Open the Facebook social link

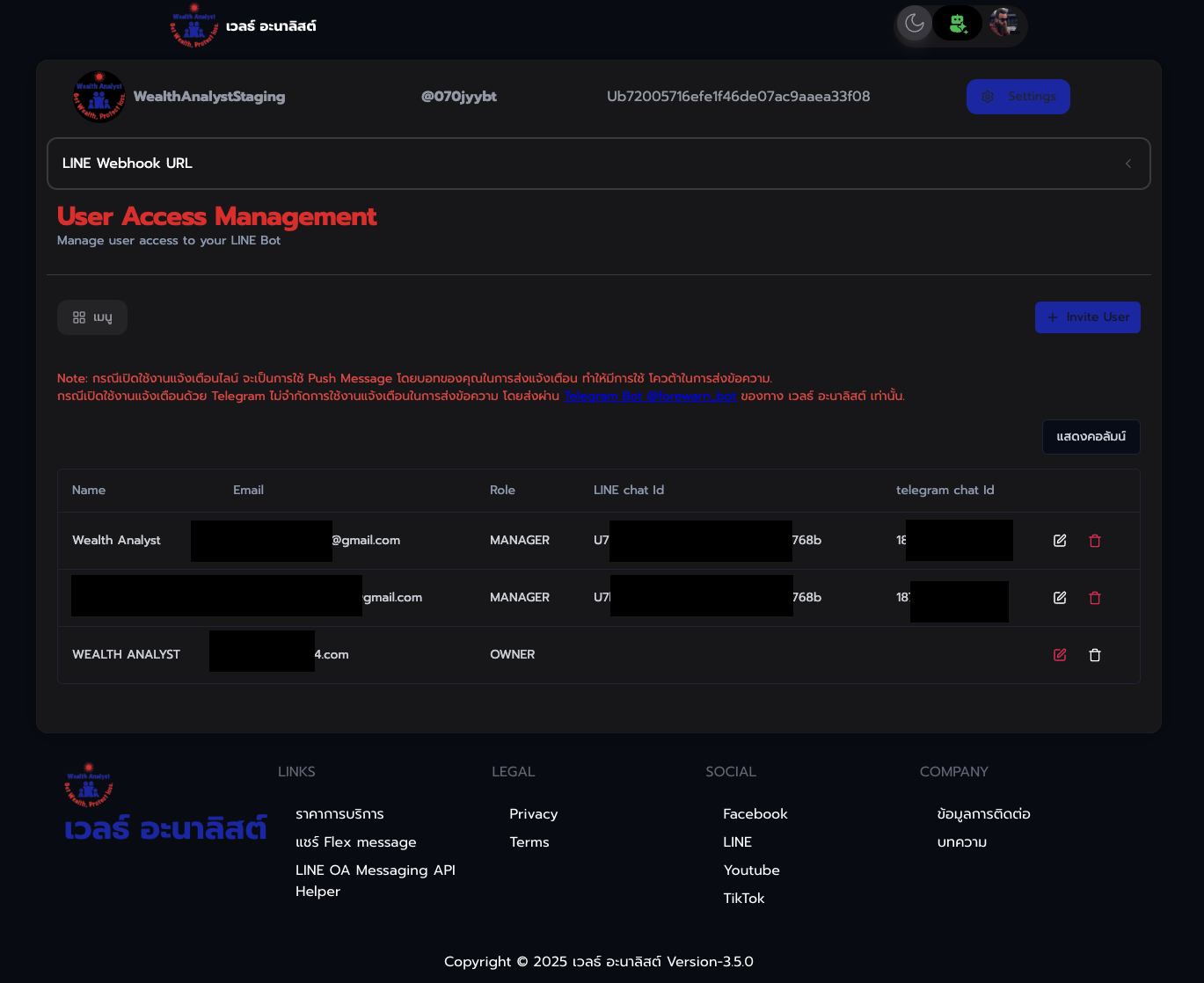[x=755, y=814]
